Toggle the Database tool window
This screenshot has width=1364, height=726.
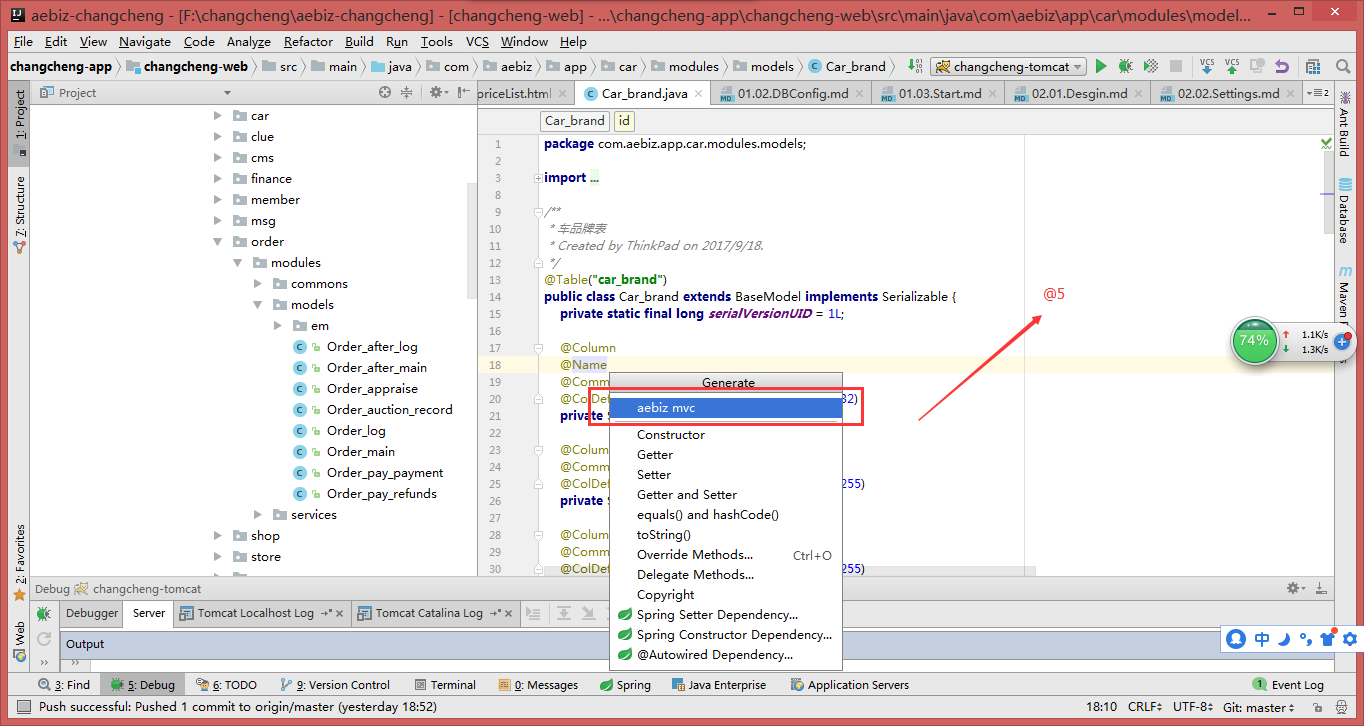(x=1344, y=211)
